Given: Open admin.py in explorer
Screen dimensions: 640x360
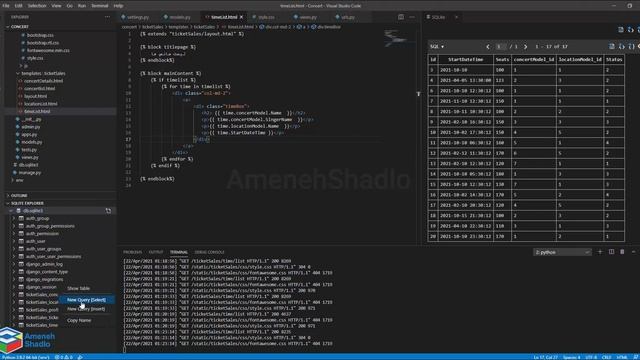Looking at the screenshot, I should pyautogui.click(x=31, y=127).
